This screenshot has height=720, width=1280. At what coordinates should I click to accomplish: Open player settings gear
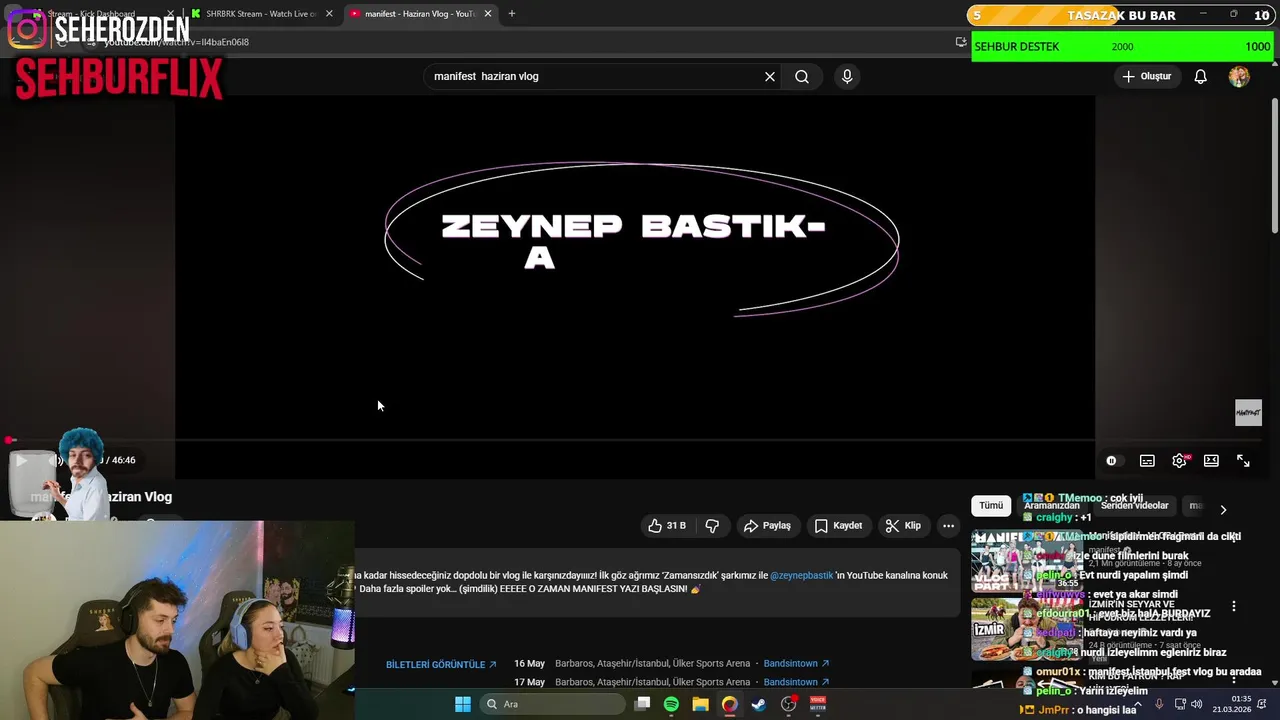coord(1179,460)
